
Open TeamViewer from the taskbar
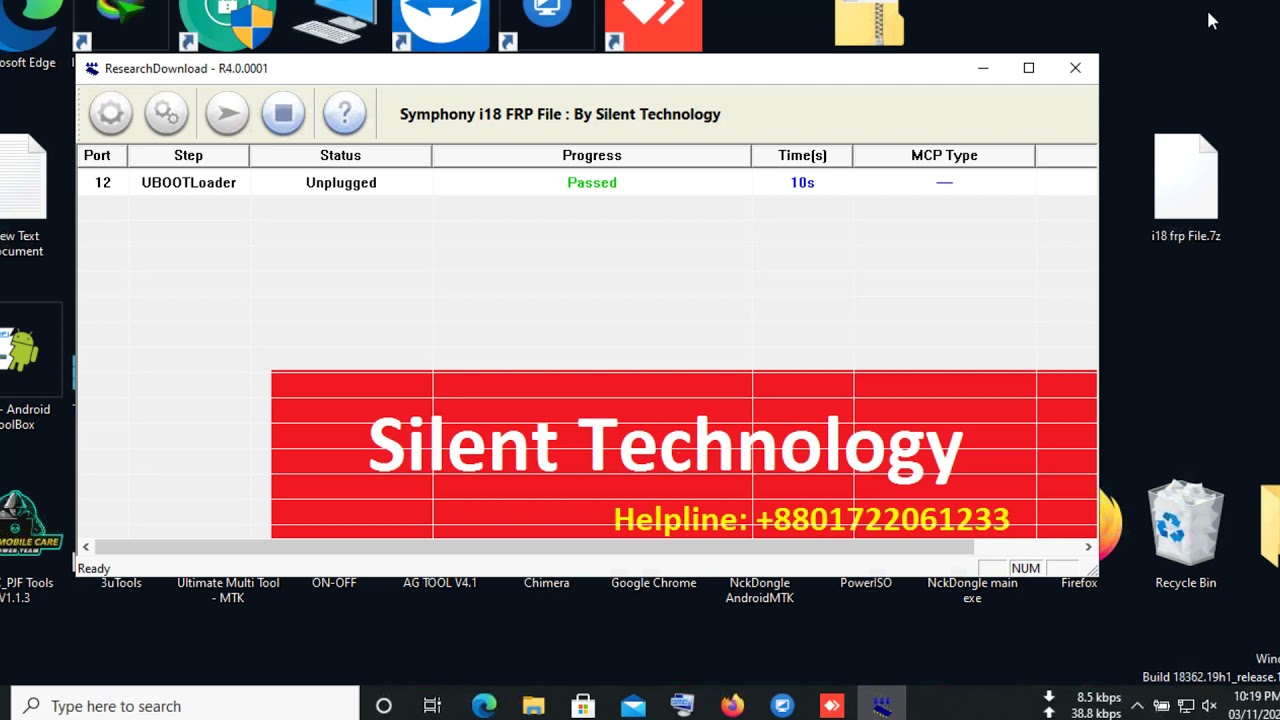(x=782, y=706)
